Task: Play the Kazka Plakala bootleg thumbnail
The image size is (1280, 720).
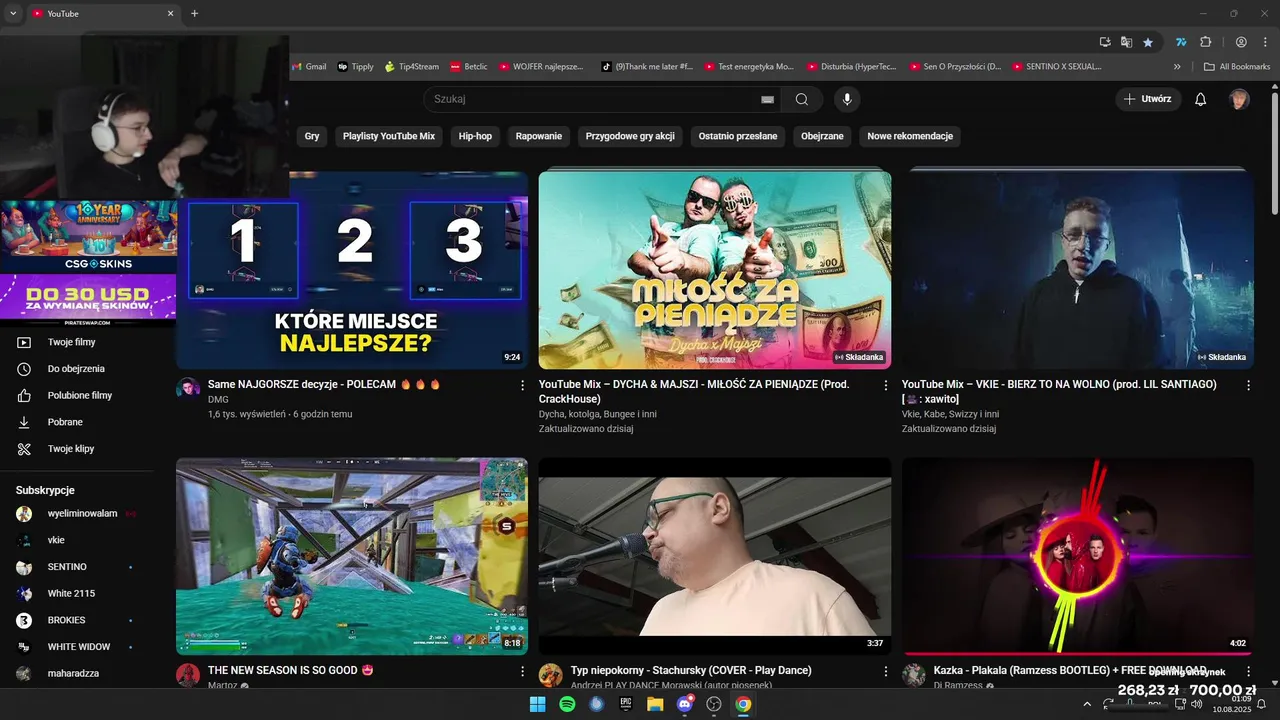Action: click(1078, 556)
